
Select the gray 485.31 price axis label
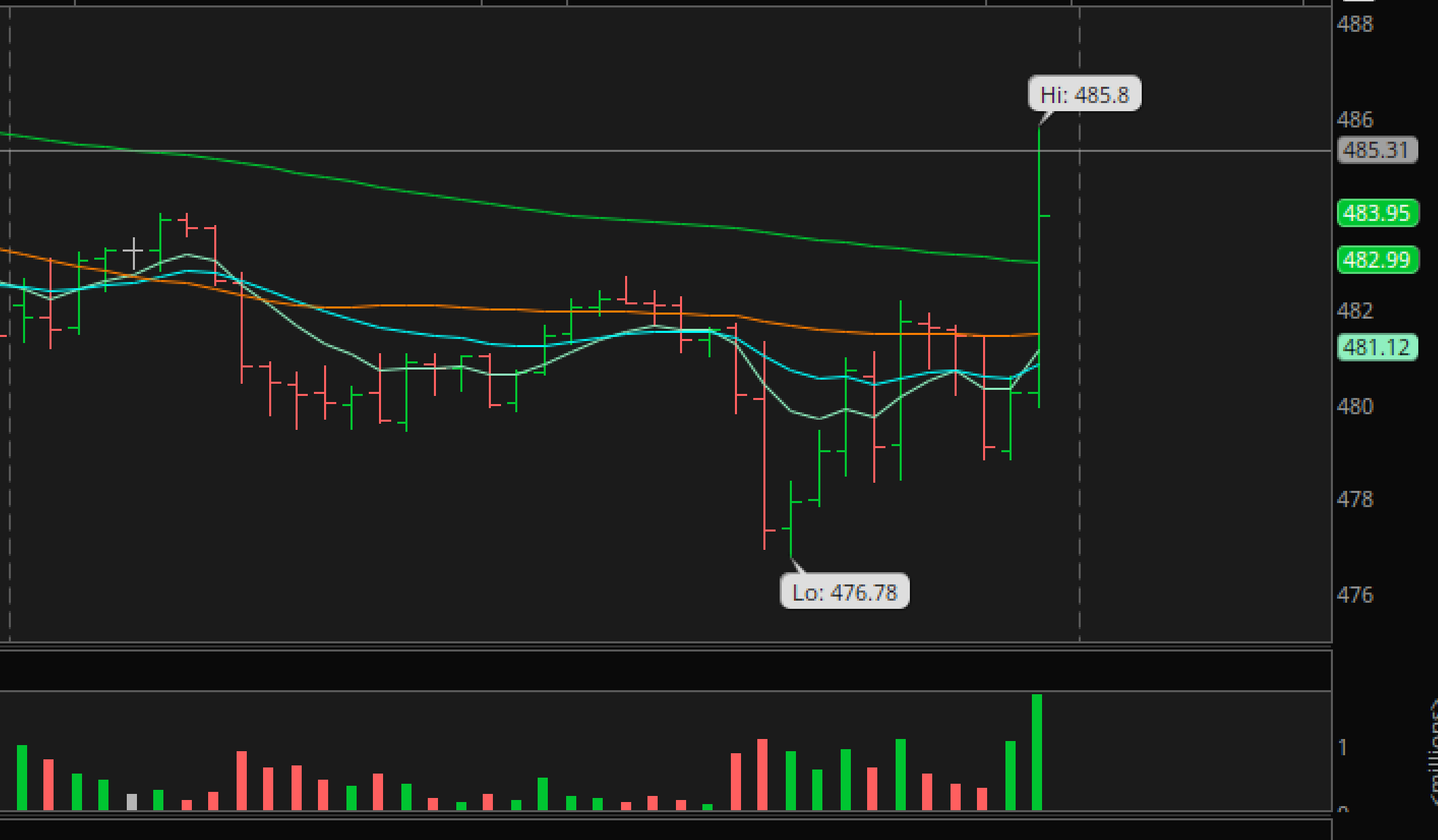click(1376, 150)
